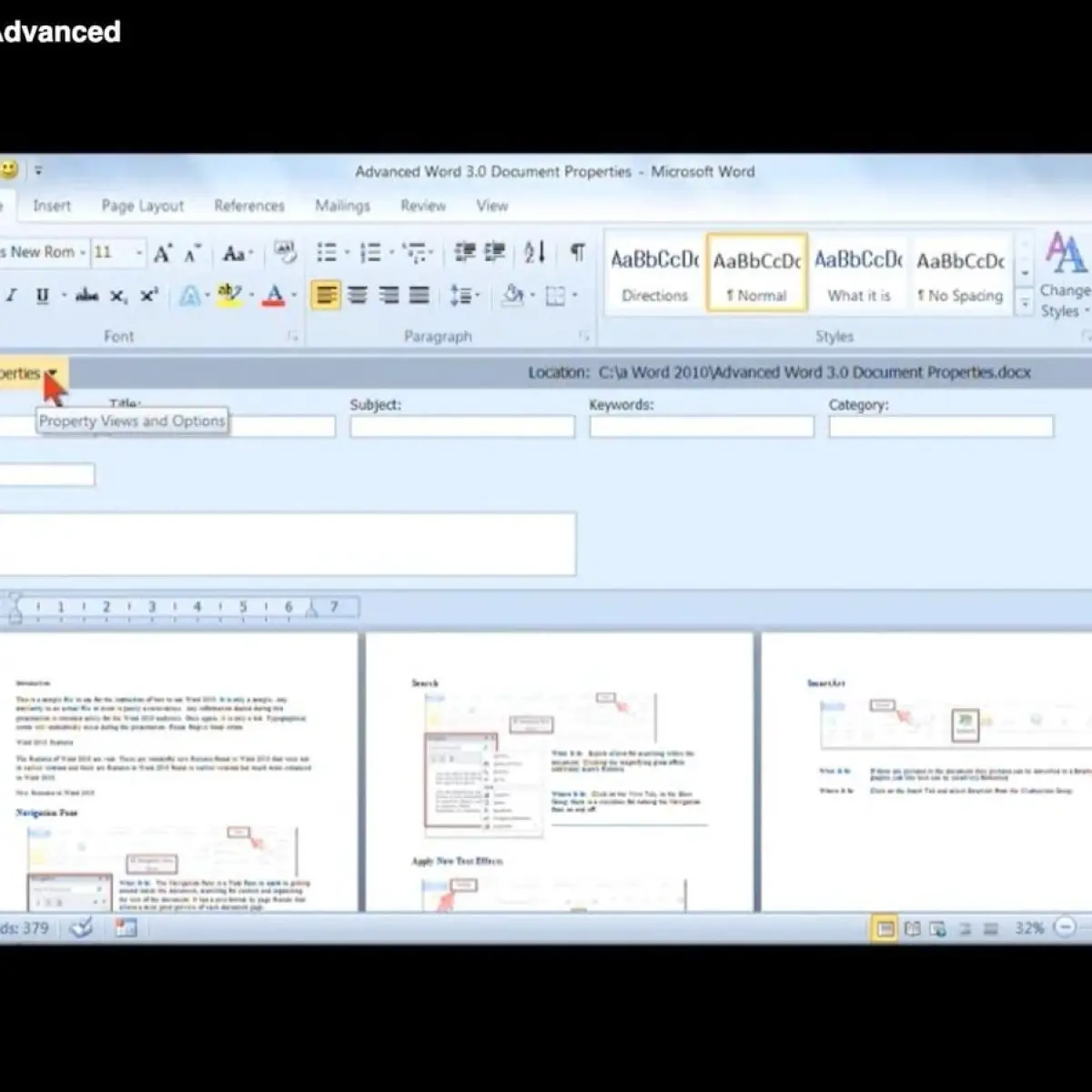Apply paragraph shading color

pyautogui.click(x=512, y=295)
